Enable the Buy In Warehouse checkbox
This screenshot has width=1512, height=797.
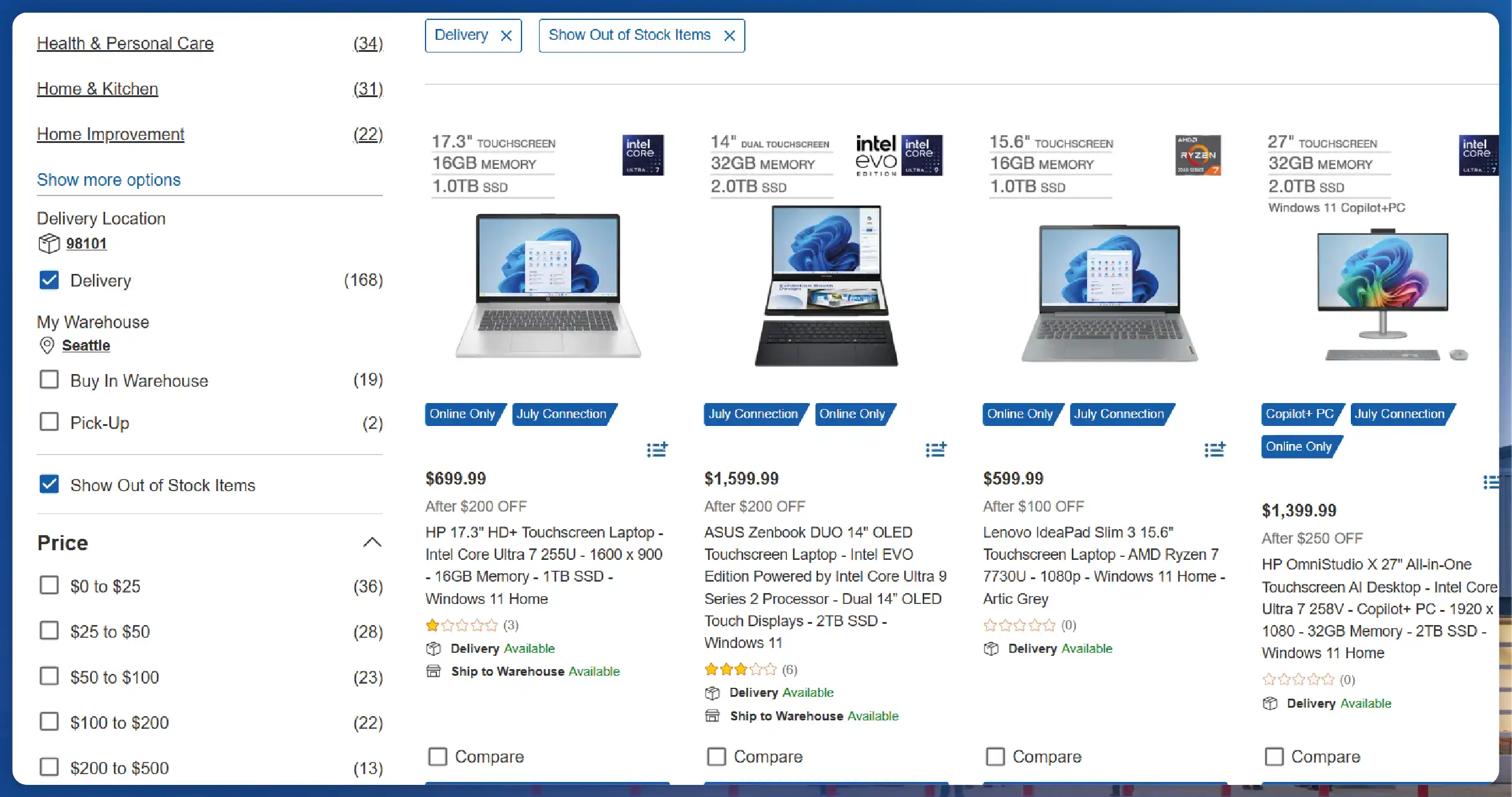[49, 380]
